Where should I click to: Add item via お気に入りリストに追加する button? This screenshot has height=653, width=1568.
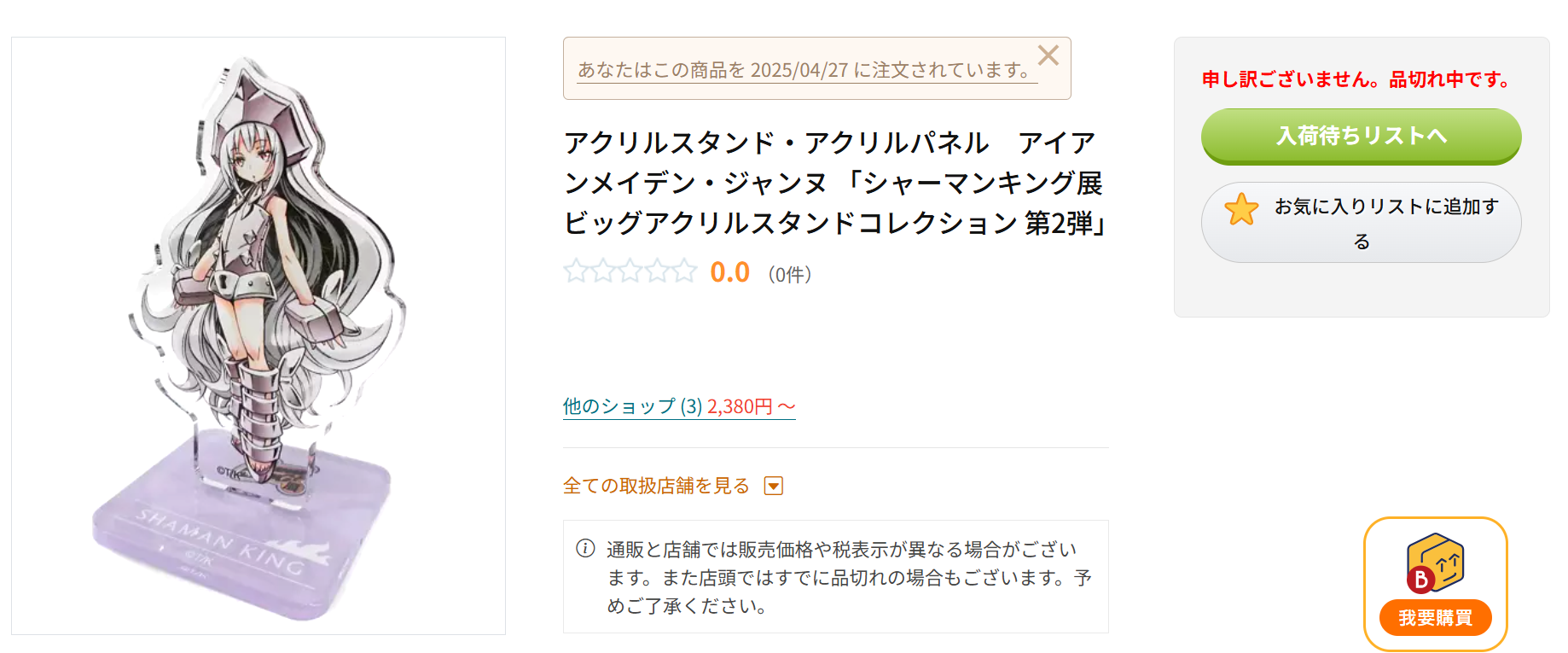1361,223
